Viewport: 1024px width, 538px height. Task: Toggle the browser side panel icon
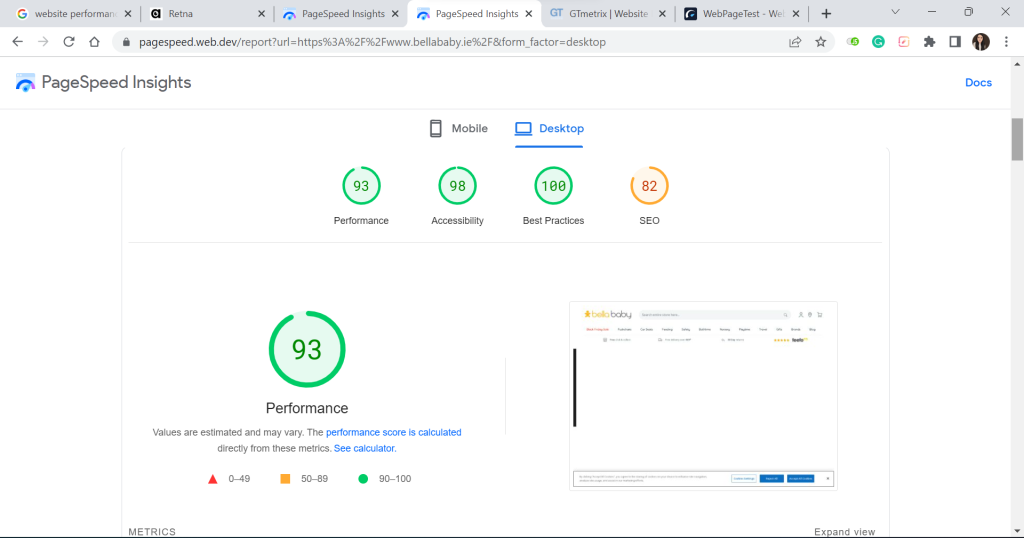click(955, 42)
